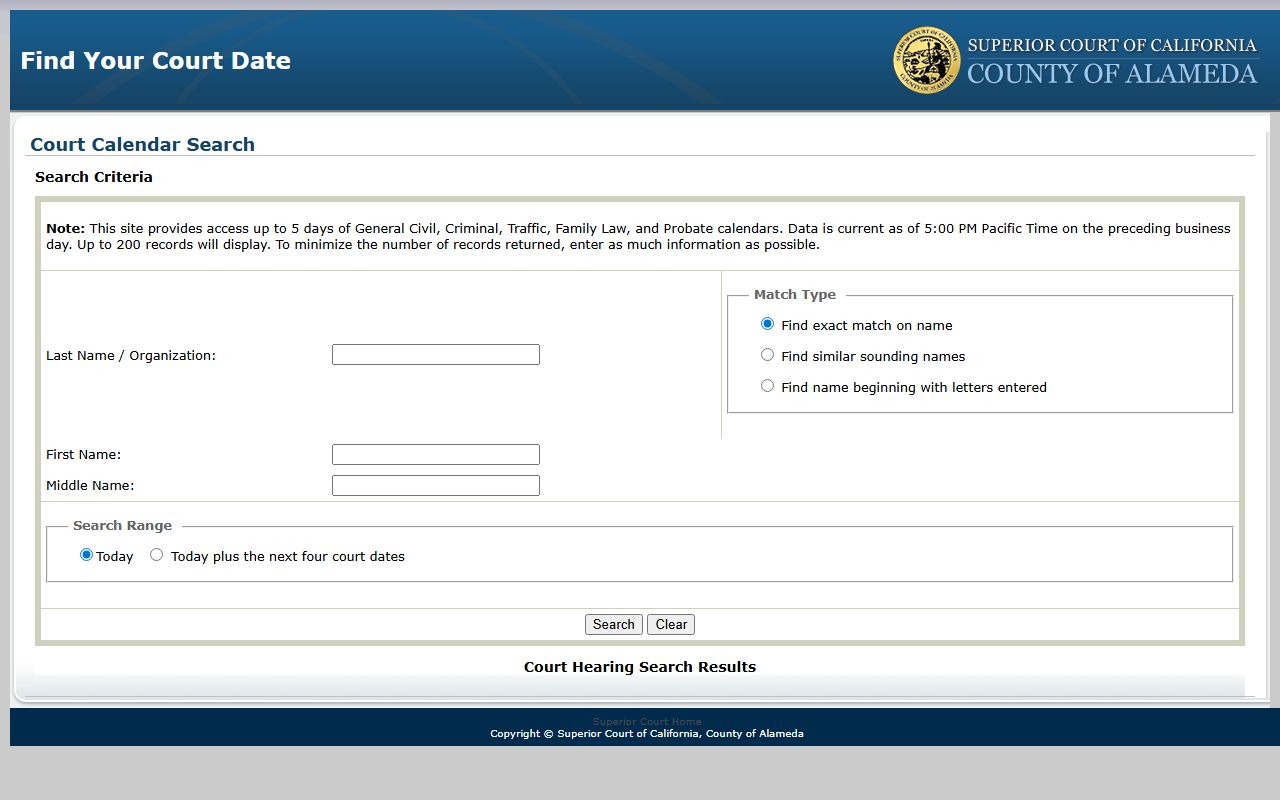Click the Find Your Court Date heading
The height and width of the screenshot is (800, 1280).
coord(156,61)
